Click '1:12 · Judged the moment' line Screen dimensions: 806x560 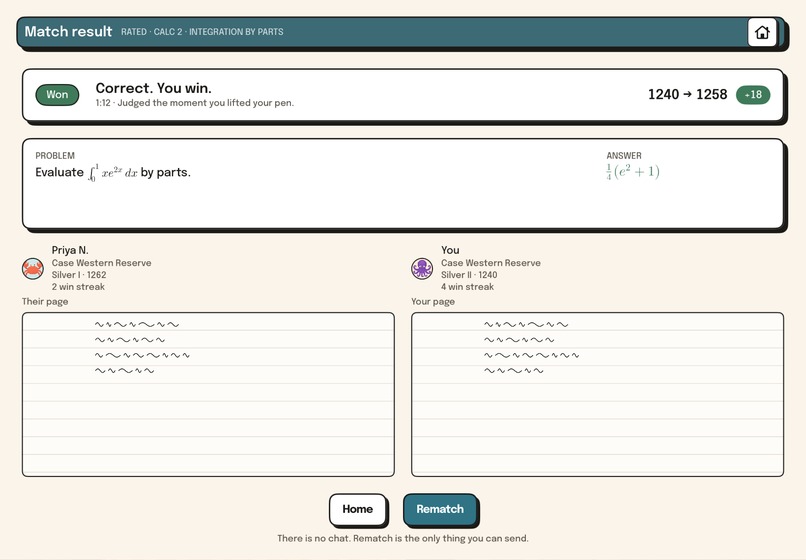(195, 103)
